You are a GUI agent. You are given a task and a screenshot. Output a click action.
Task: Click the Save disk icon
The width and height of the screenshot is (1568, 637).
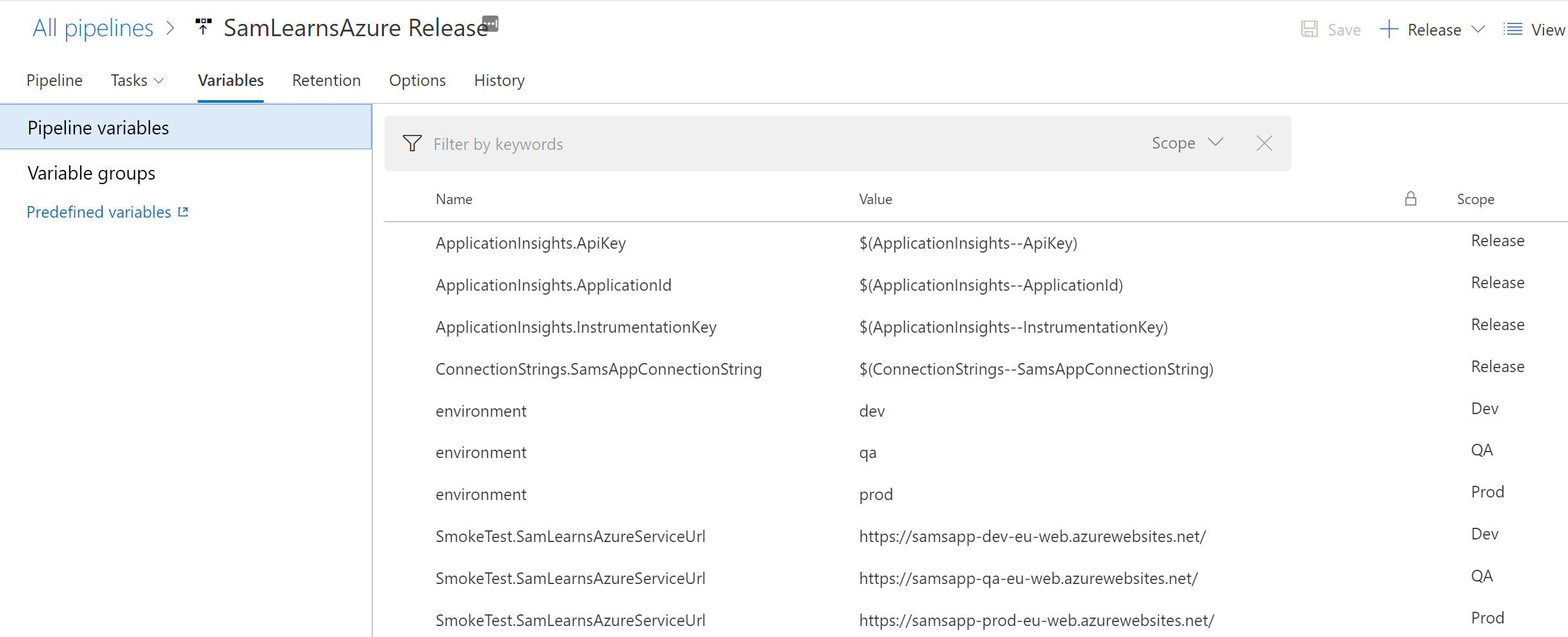pyautogui.click(x=1309, y=29)
